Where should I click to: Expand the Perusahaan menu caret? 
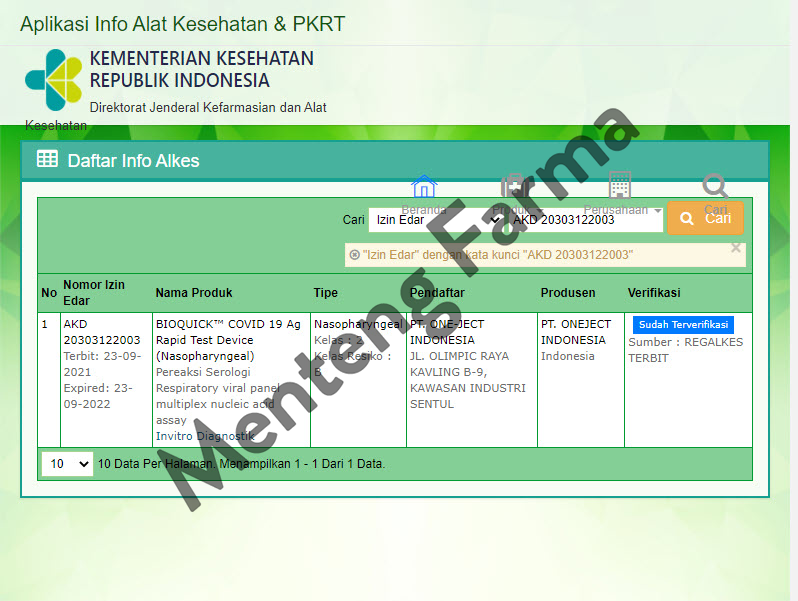point(658,211)
